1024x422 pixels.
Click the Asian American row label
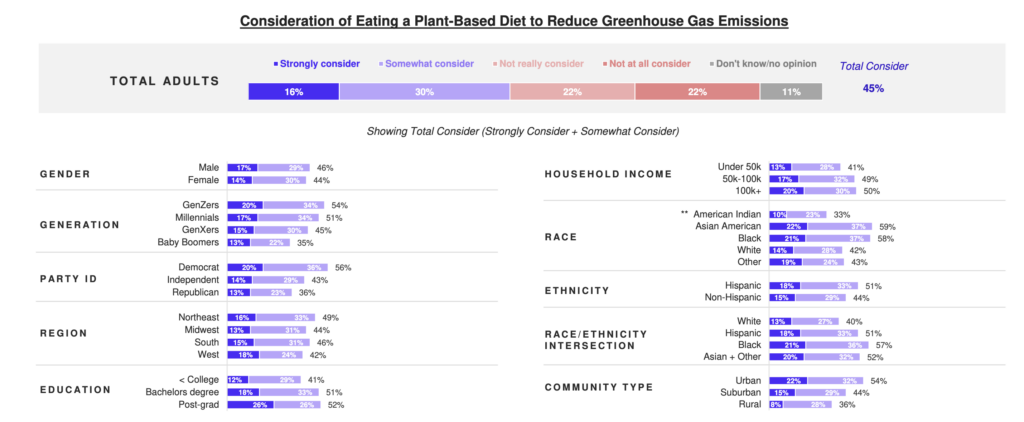coord(724,226)
